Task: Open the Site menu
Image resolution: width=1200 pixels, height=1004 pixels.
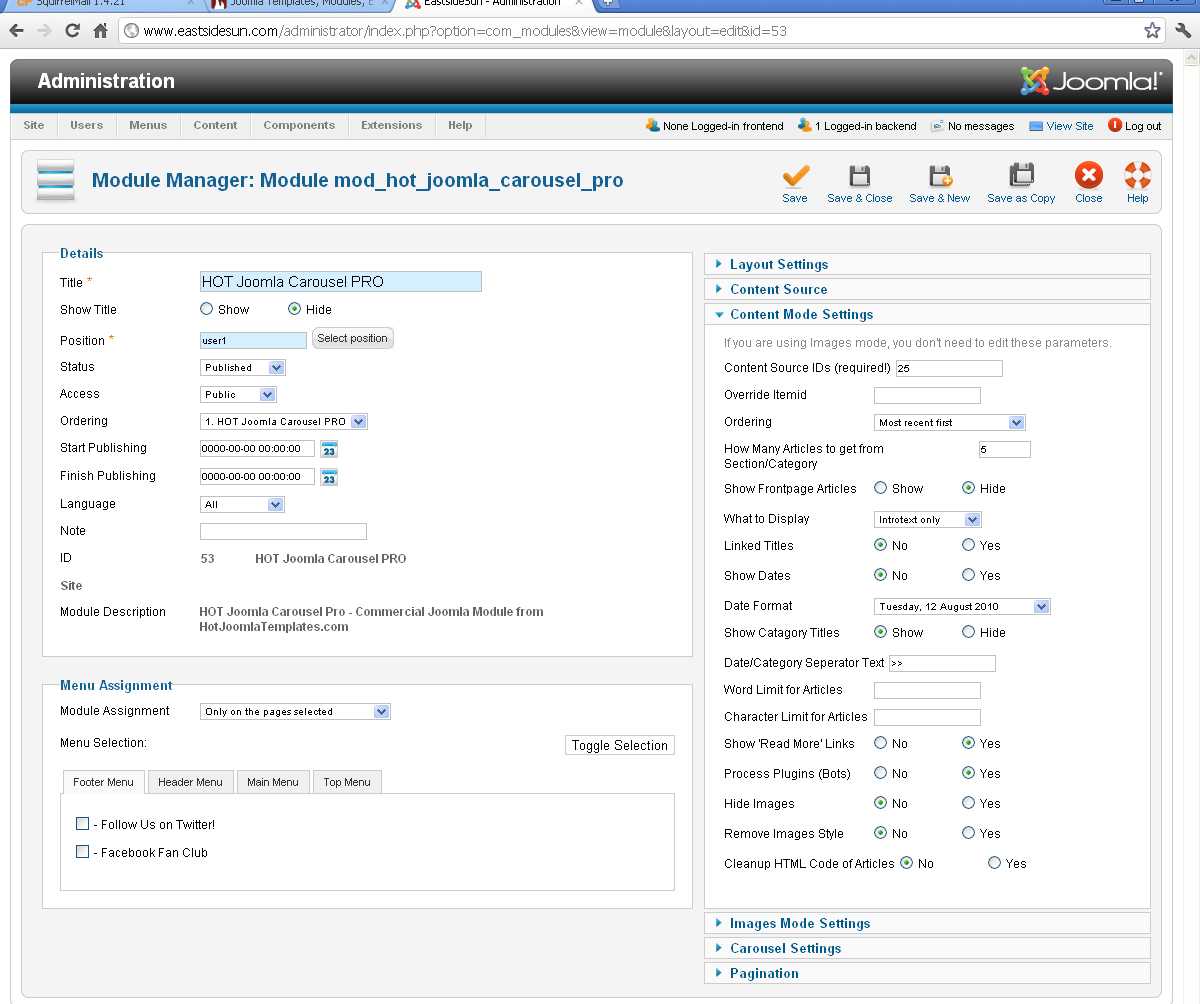Action: (34, 125)
